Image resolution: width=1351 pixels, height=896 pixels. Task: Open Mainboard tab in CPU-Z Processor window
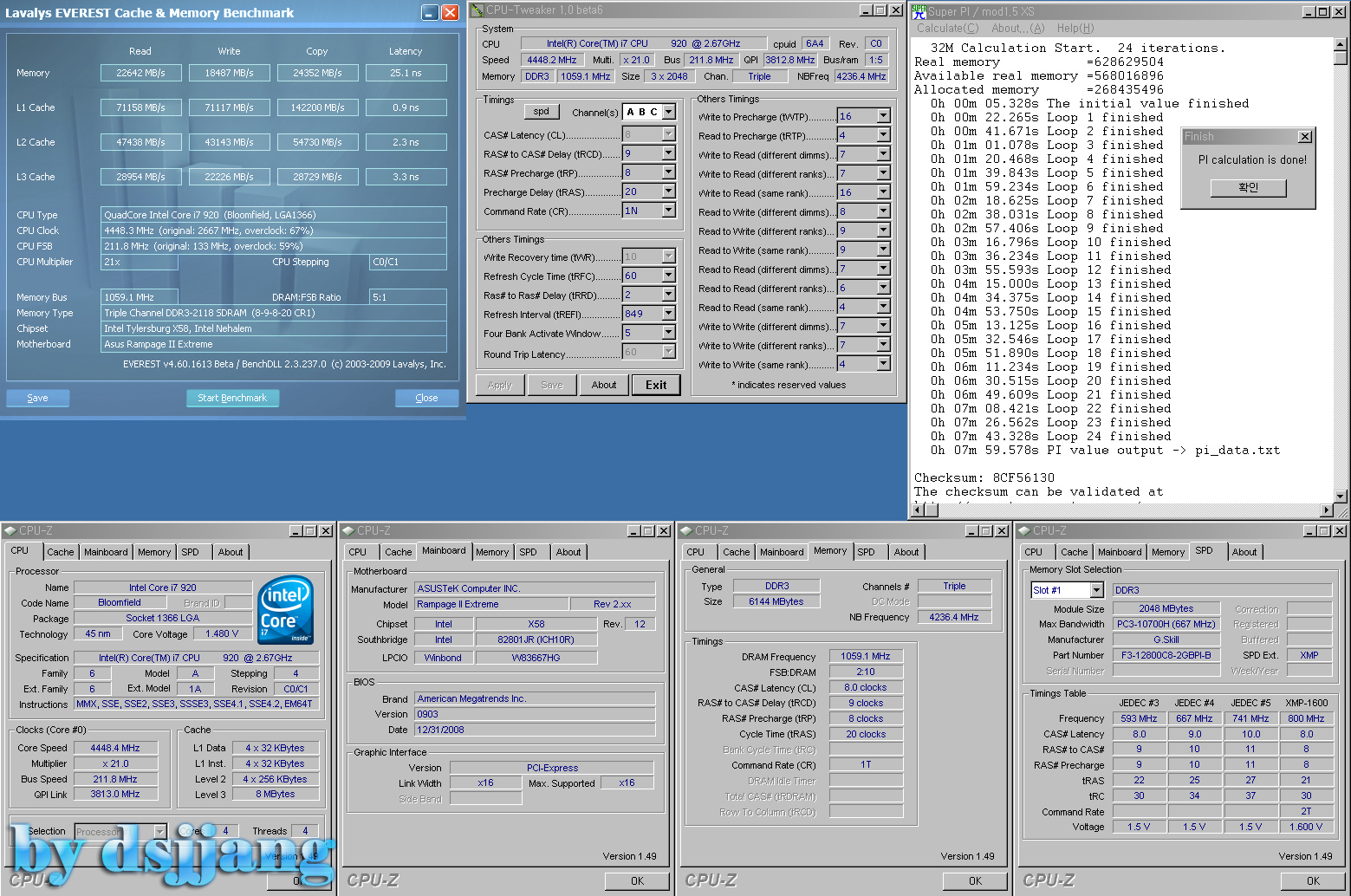106,552
